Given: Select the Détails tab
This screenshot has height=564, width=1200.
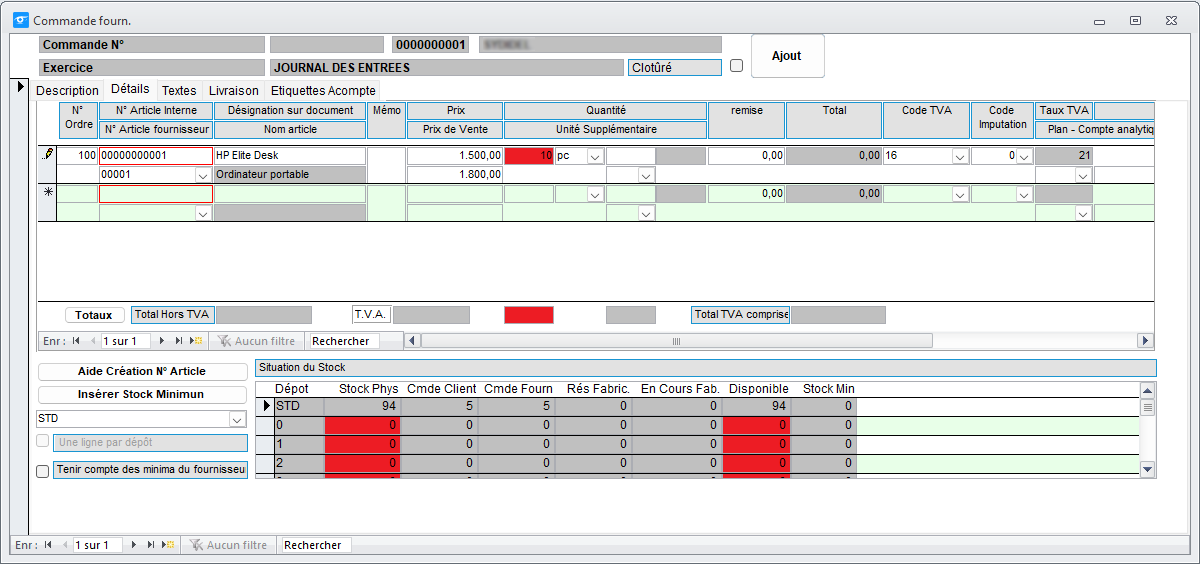Looking at the screenshot, I should tap(130, 89).
